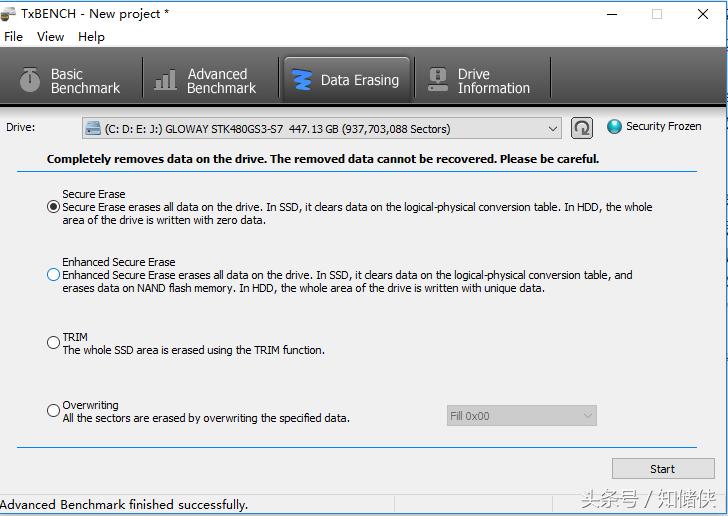Close the TxBENCH window

pos(703,14)
